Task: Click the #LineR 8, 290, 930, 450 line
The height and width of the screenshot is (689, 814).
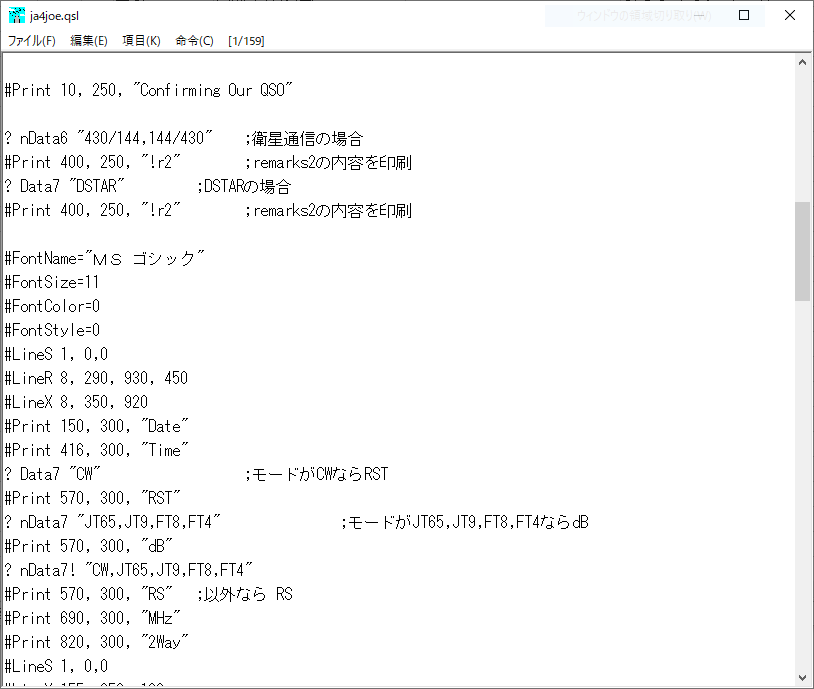Action: [x=96, y=378]
